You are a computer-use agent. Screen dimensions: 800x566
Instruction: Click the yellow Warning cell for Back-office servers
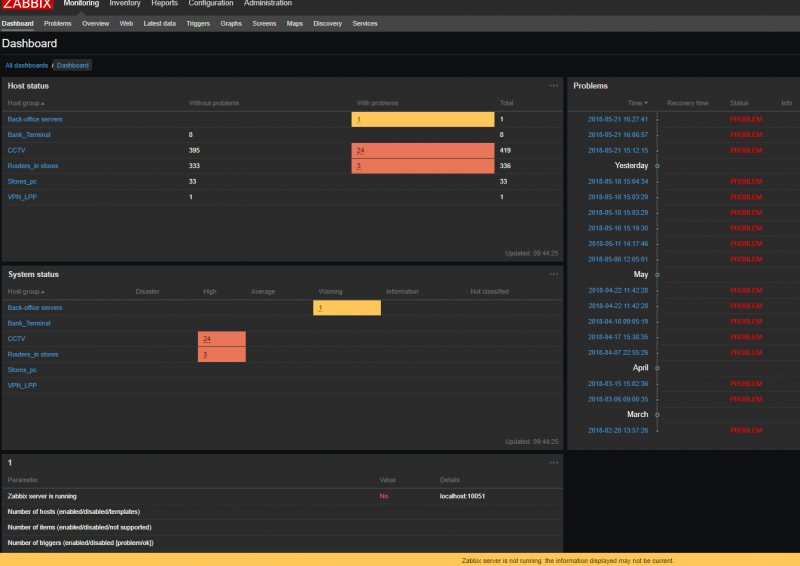[346, 308]
